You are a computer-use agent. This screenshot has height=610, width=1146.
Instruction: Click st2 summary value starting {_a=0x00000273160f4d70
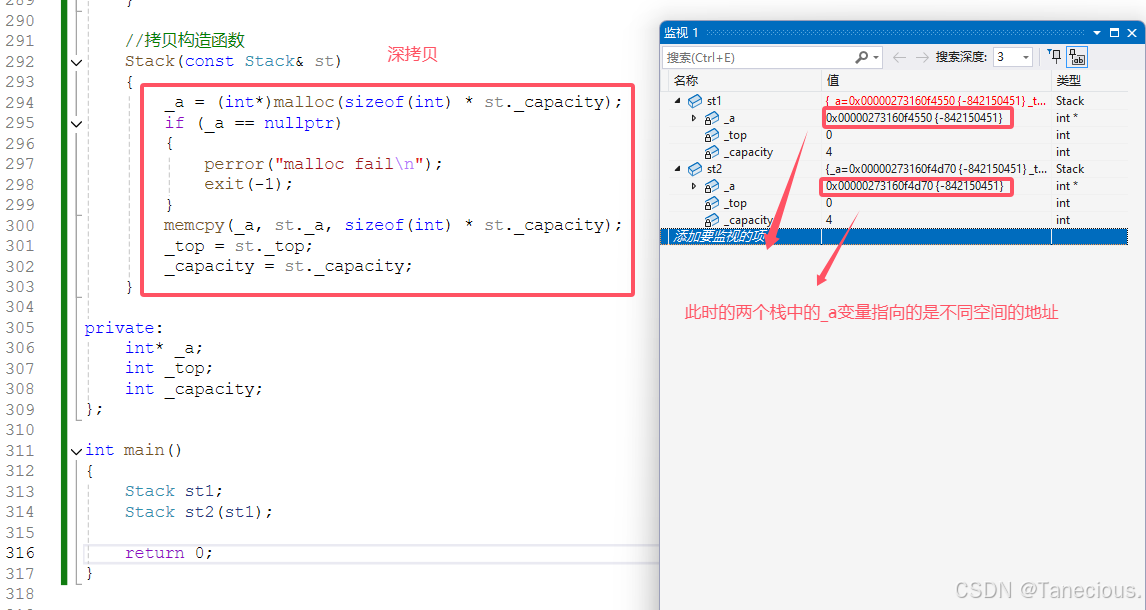point(936,169)
